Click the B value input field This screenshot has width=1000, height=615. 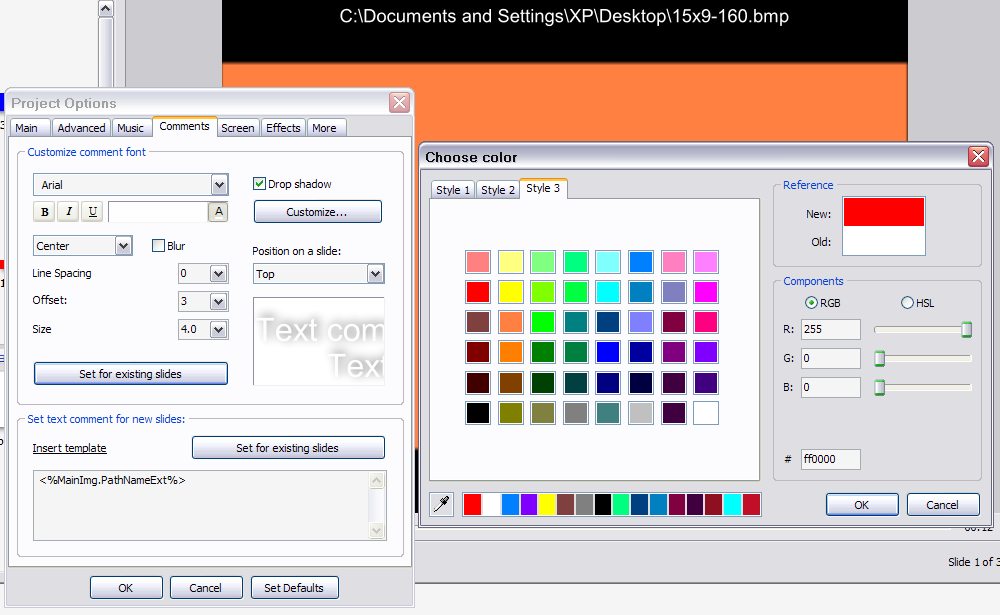pyautogui.click(x=831, y=387)
